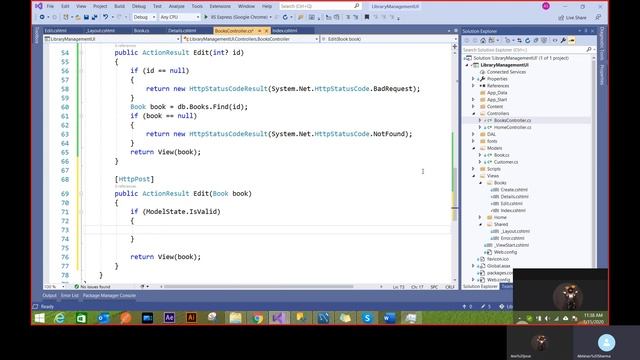Open the Package Manager Console tab
This screenshot has width=640, height=360.
point(109,296)
